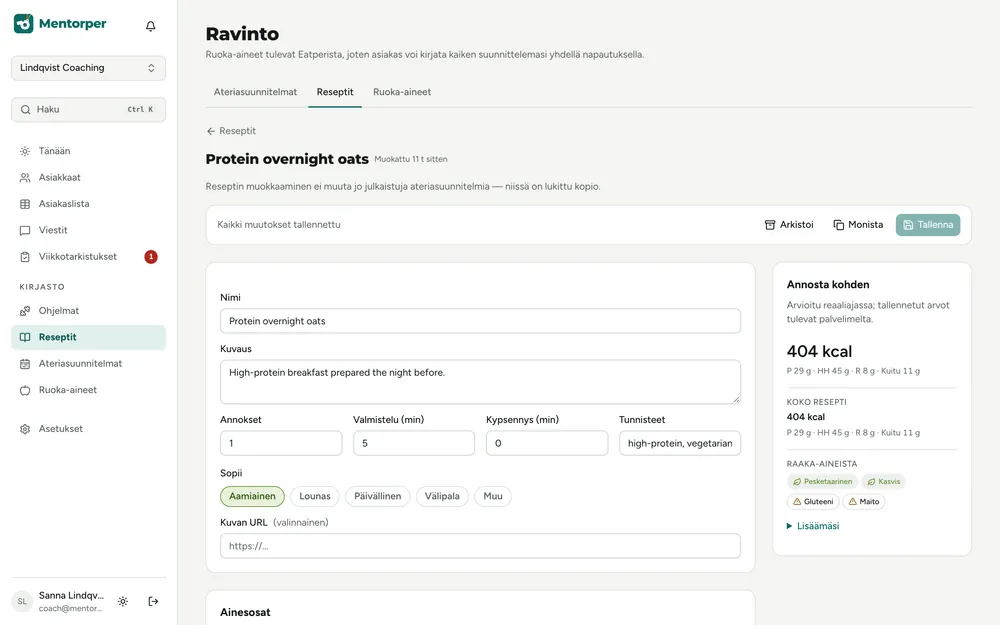Select the Reseptit tab
Image resolution: width=1000 pixels, height=625 pixels.
[335, 92]
